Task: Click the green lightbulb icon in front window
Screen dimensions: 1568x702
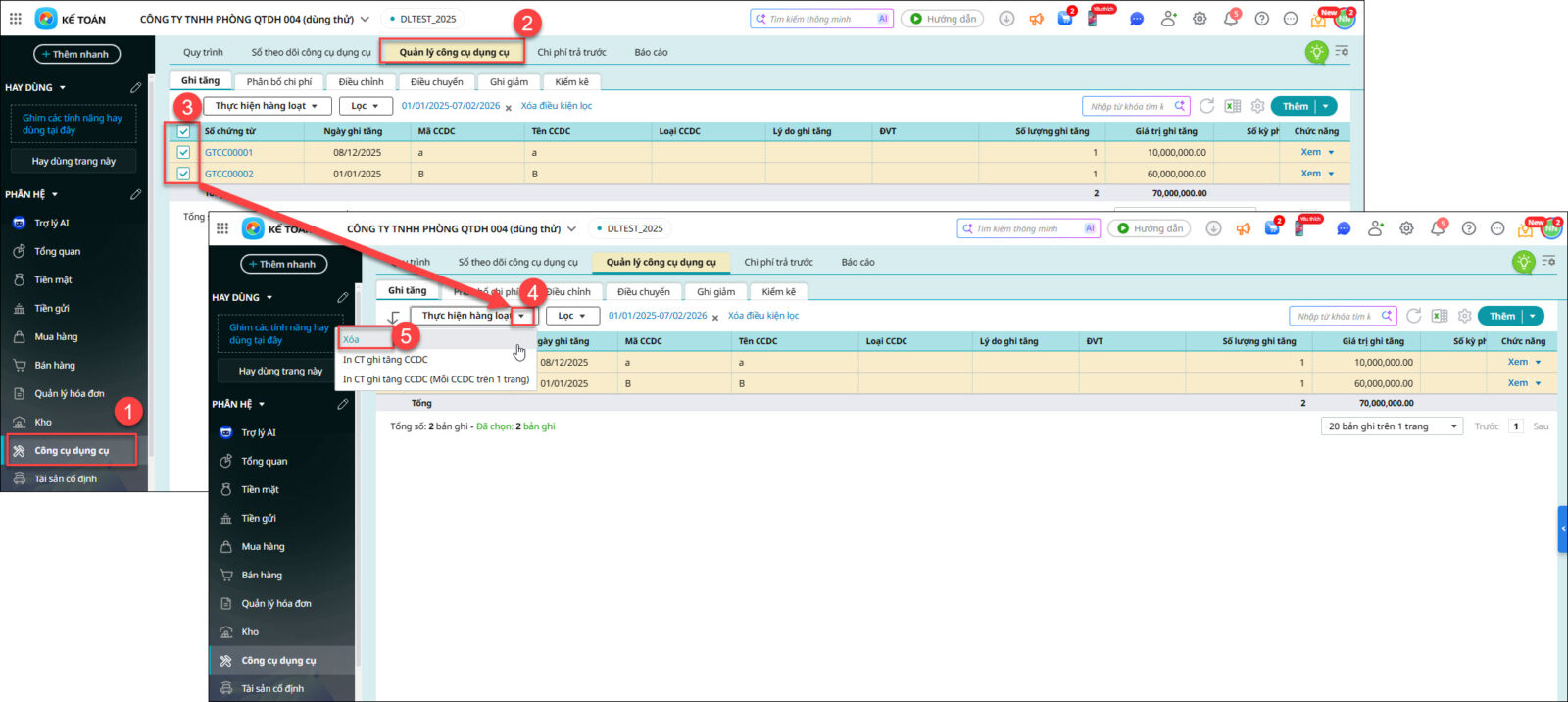Action: pos(1523,262)
